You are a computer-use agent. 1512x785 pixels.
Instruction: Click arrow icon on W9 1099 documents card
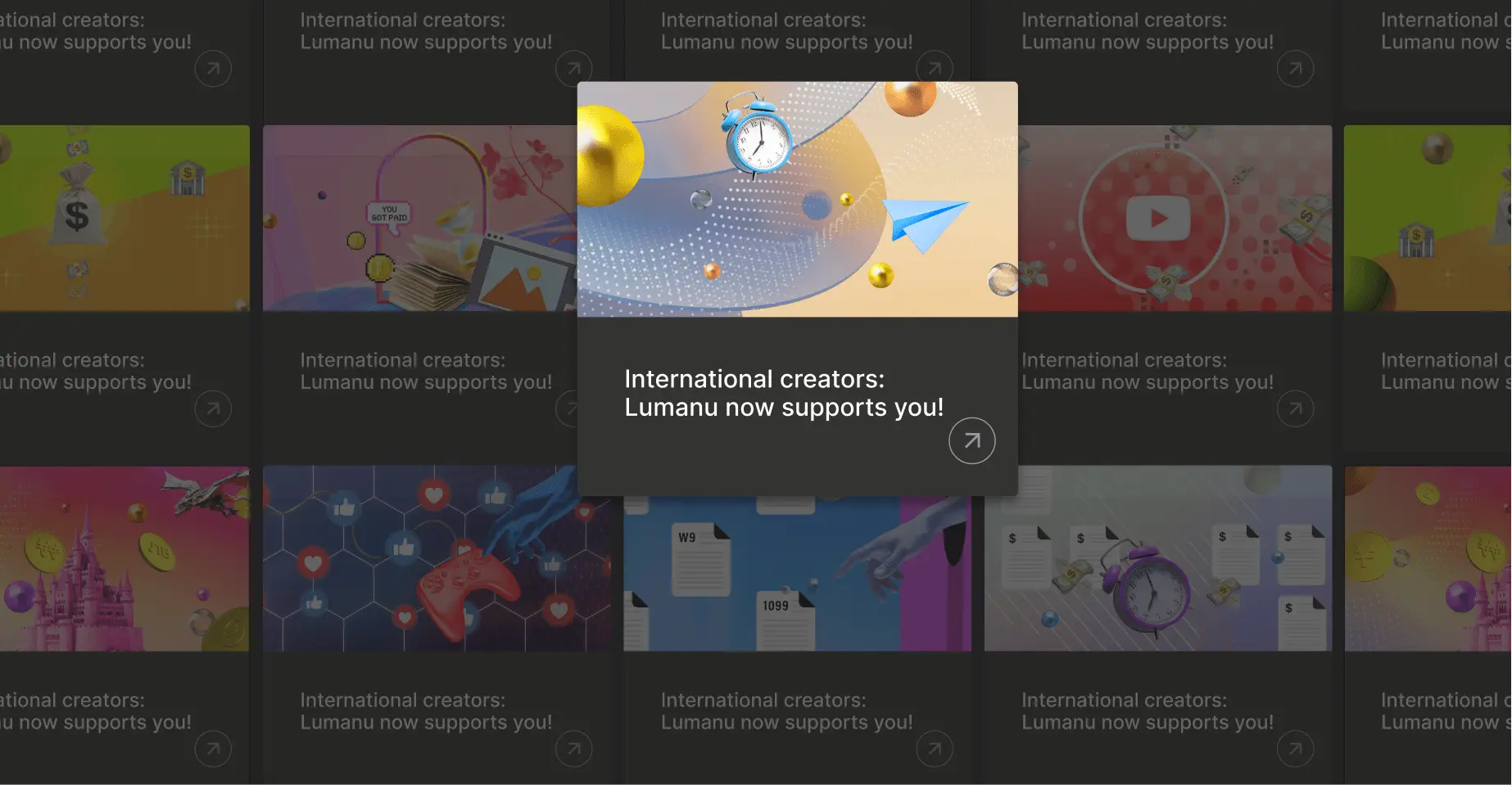(x=935, y=748)
